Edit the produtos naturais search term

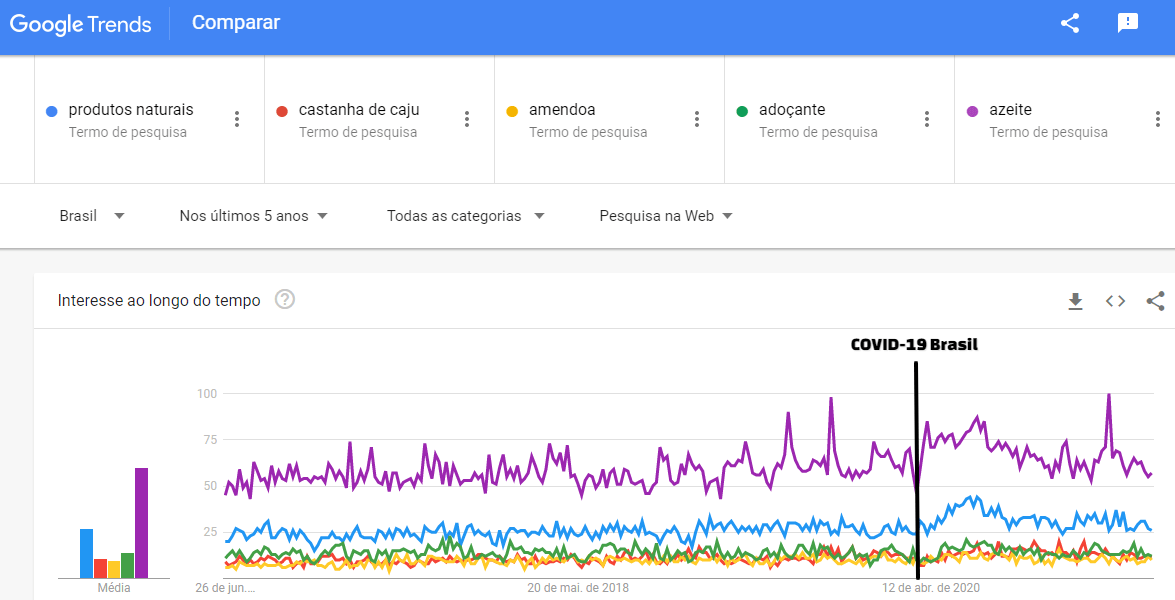point(131,110)
